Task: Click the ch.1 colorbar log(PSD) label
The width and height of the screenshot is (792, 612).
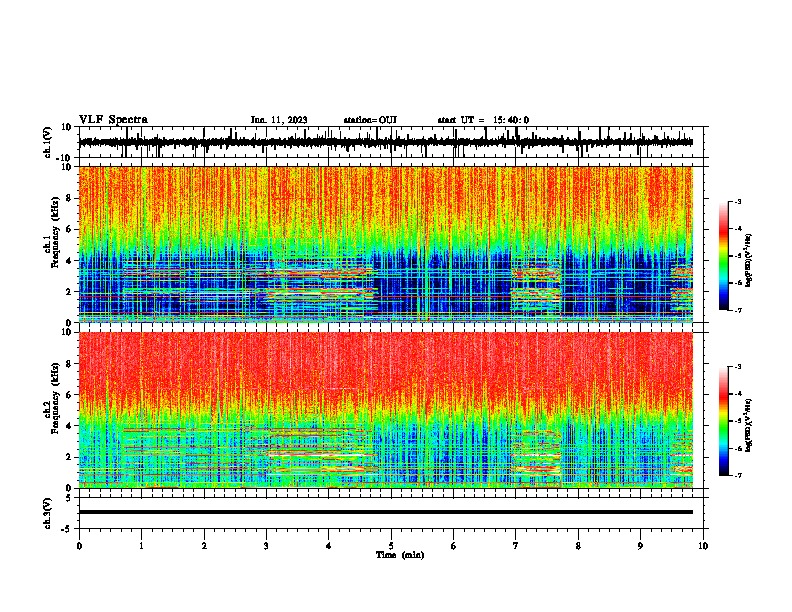Action: click(x=749, y=261)
